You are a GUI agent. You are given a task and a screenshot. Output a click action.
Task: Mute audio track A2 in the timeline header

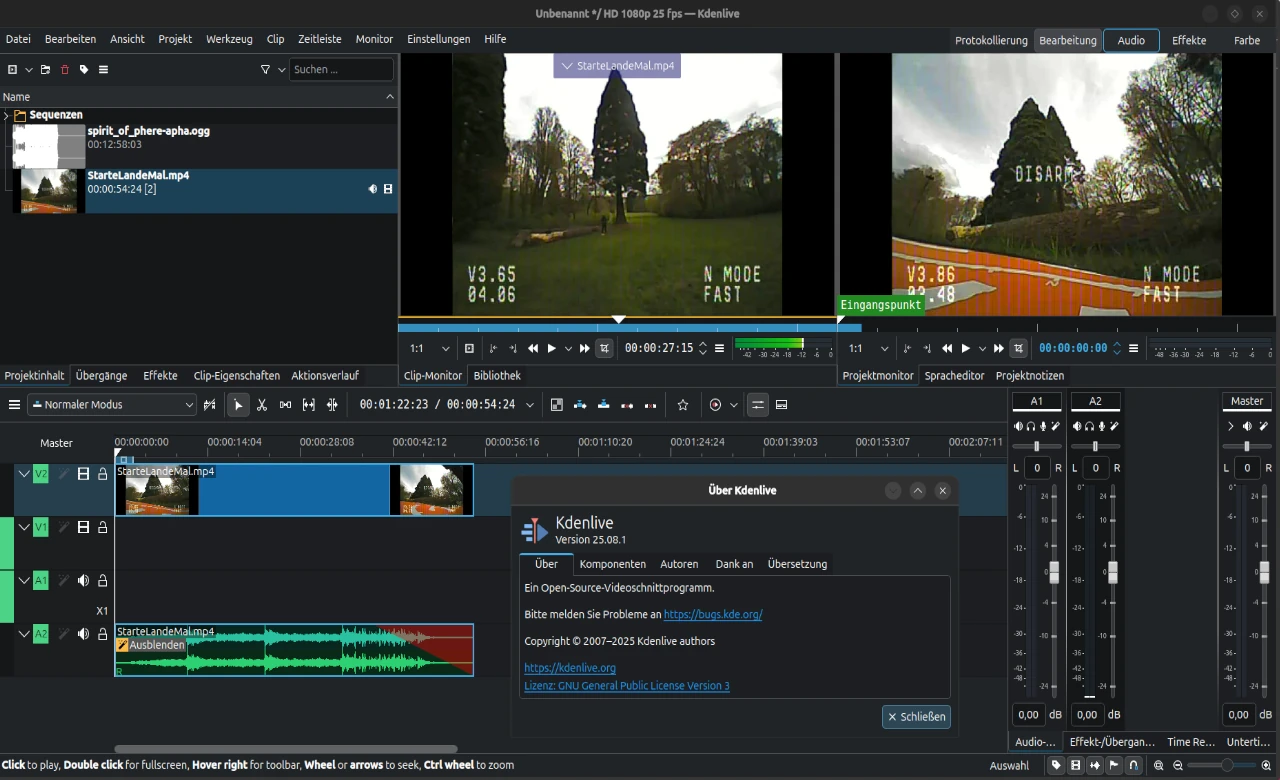pyautogui.click(x=84, y=634)
